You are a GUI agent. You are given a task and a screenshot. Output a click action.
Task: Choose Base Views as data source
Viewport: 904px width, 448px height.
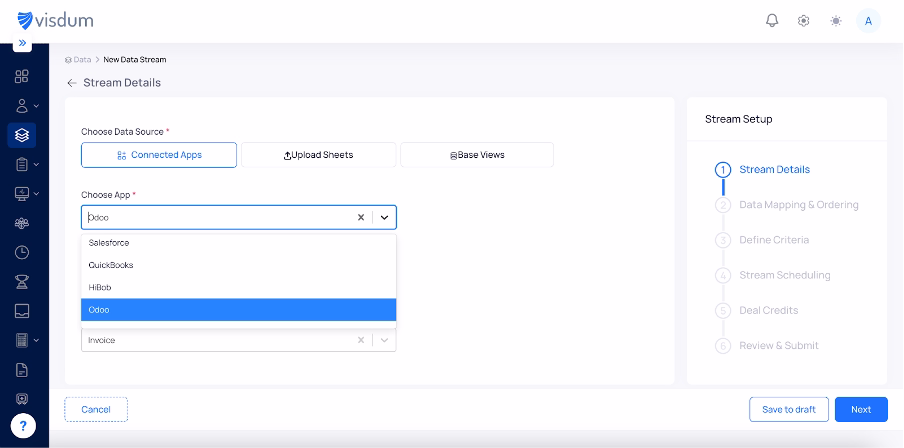coord(477,155)
